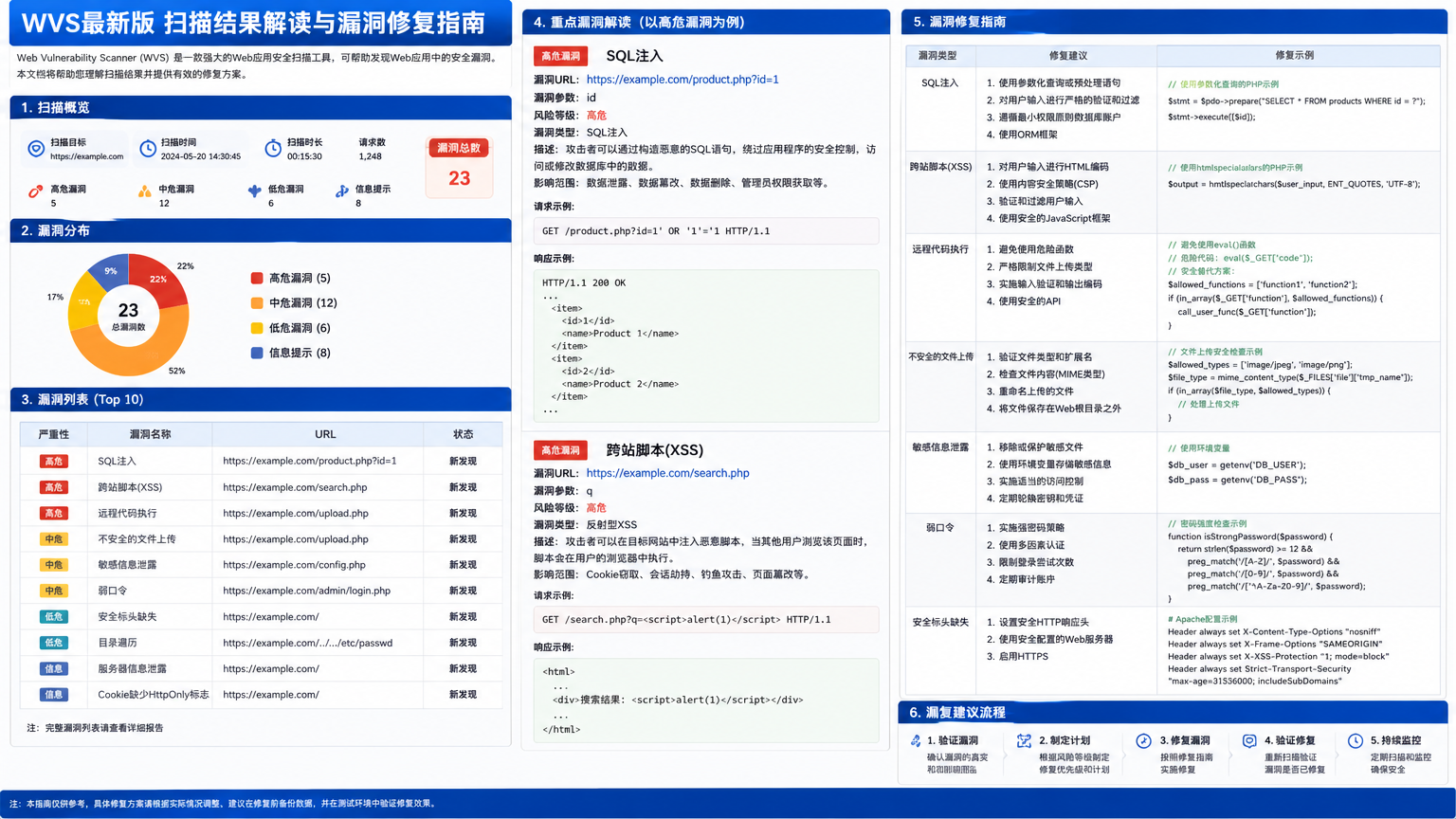Click the 6. 漏复建议流程 section header

click(x=1174, y=712)
